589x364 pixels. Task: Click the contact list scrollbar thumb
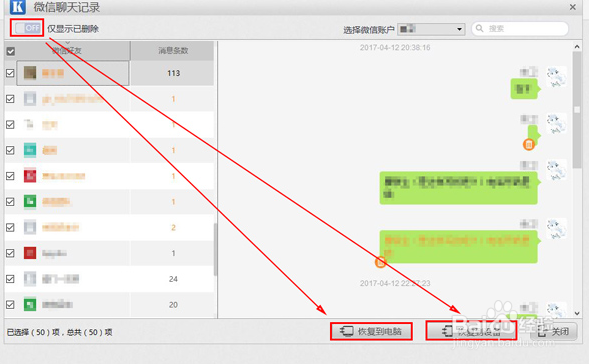tap(215, 249)
